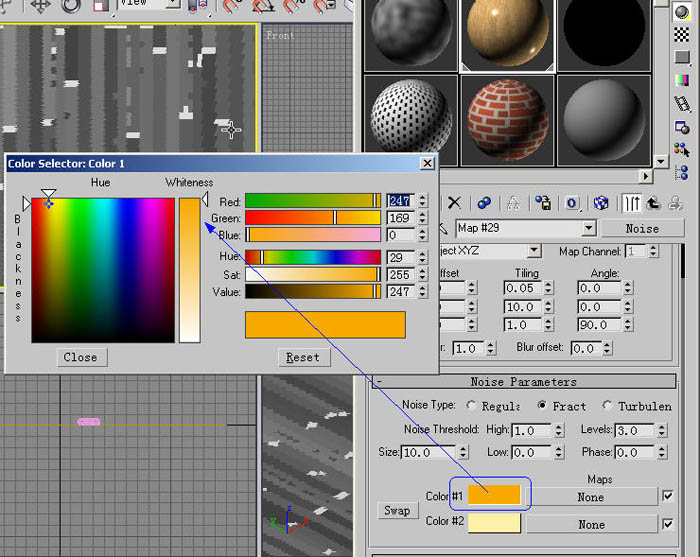Click the Make Unique icon

[514, 203]
